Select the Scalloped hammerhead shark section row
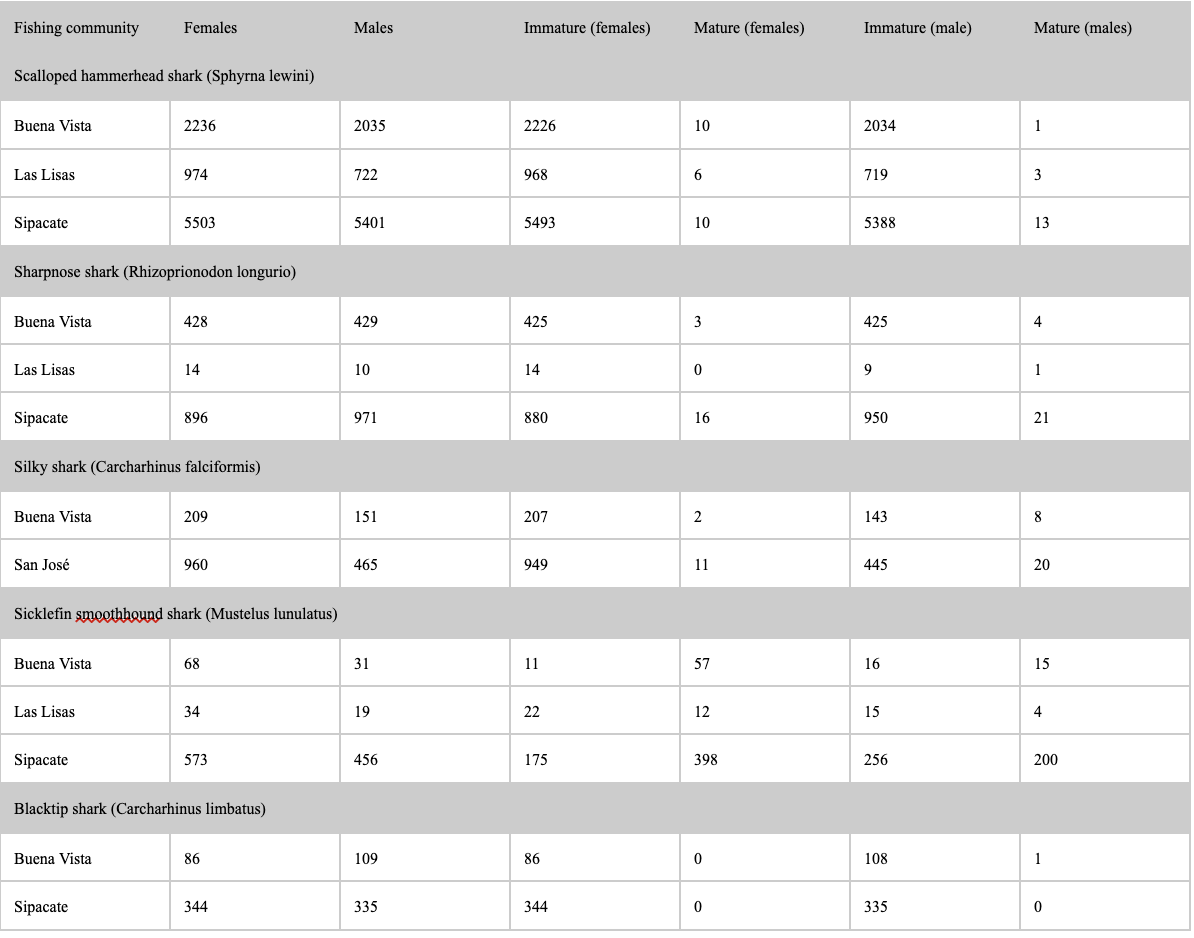The image size is (1194, 938). (x=595, y=76)
